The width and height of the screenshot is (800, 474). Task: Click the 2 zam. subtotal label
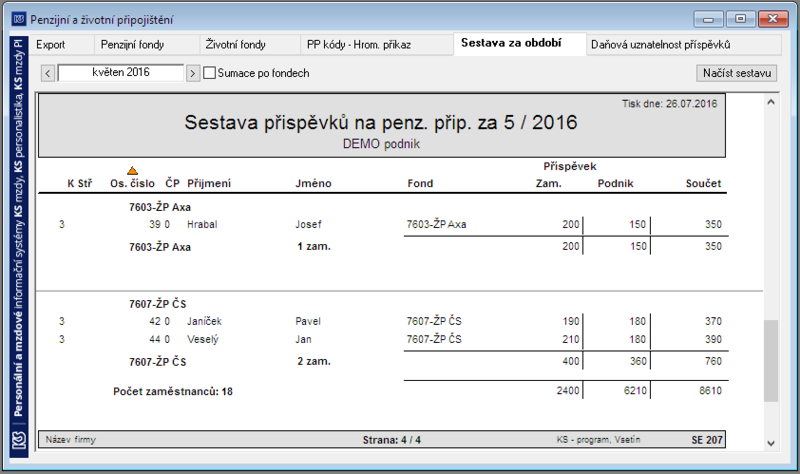pyautogui.click(x=314, y=361)
